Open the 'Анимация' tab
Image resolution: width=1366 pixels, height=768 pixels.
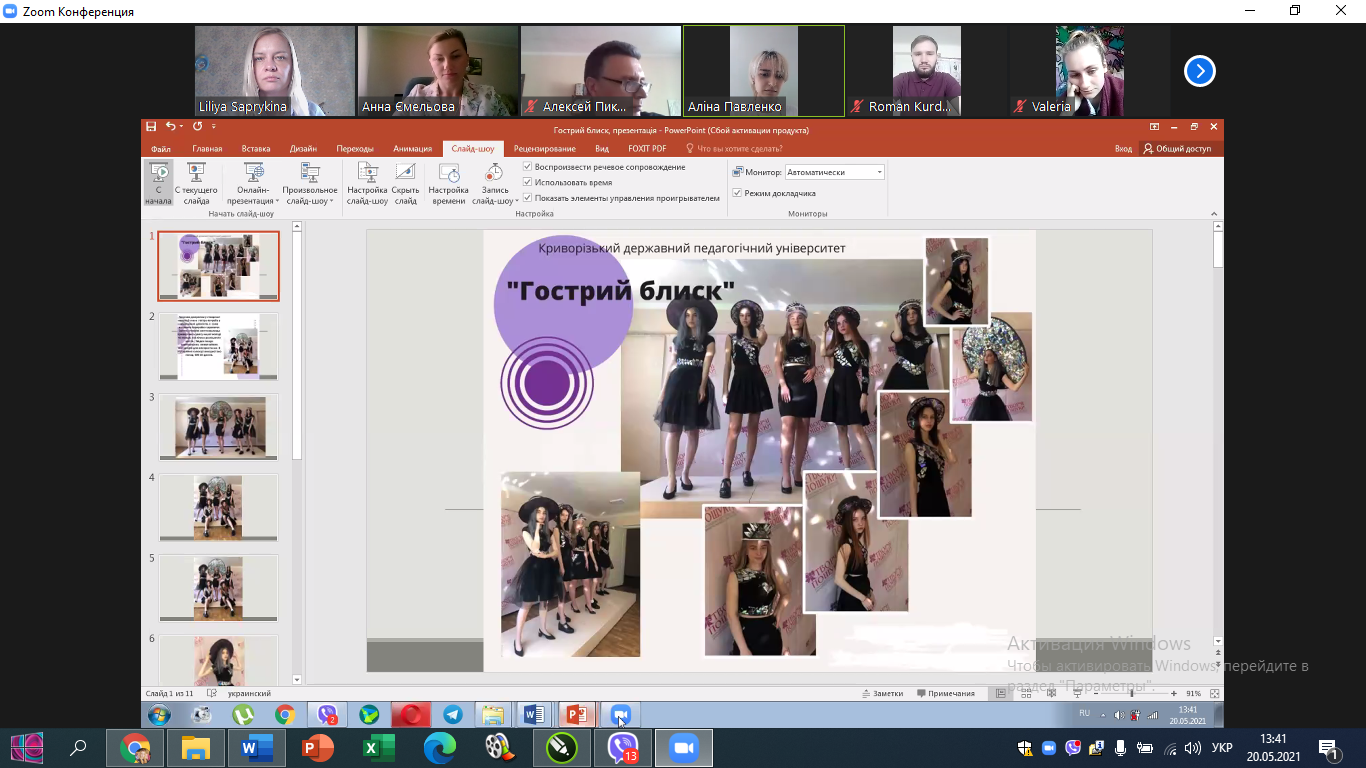pyautogui.click(x=413, y=148)
